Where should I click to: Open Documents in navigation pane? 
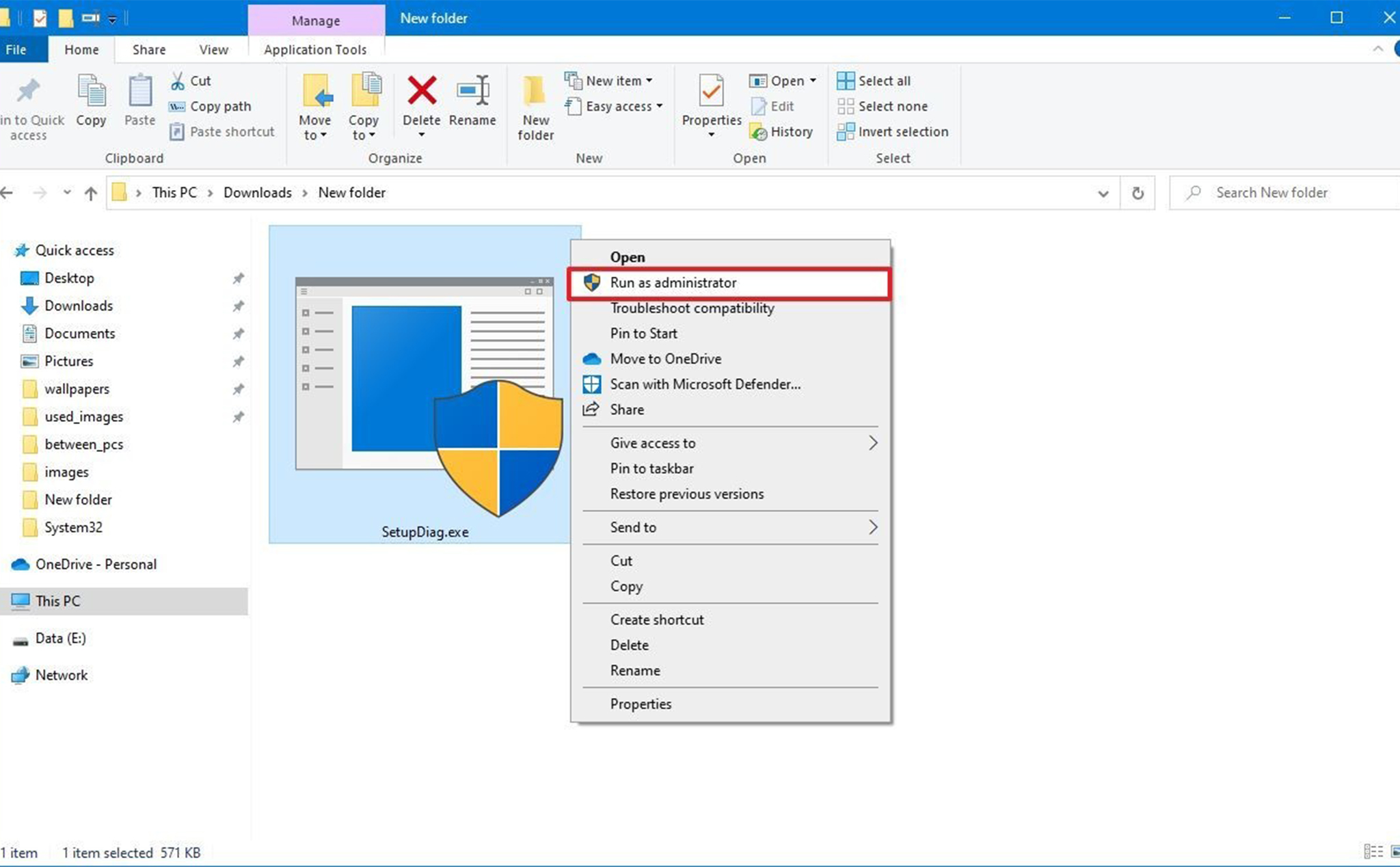pyautogui.click(x=79, y=334)
